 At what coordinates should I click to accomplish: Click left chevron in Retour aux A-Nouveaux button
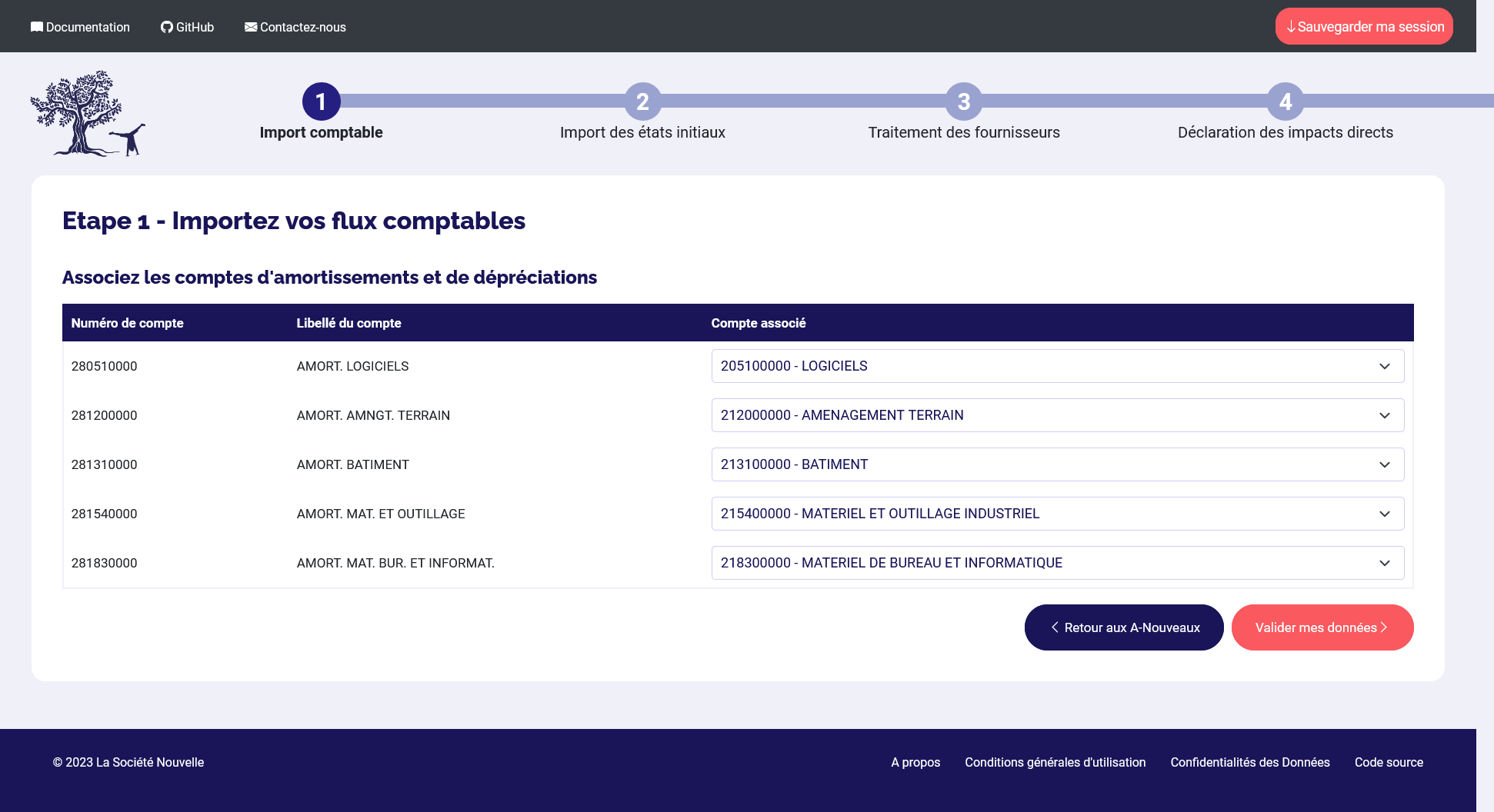tap(1055, 627)
